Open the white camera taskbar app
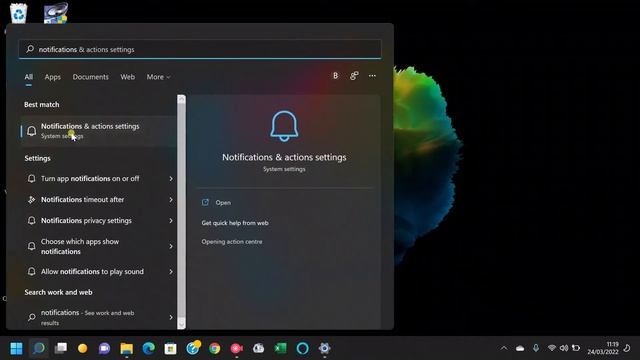The height and width of the screenshot is (360, 640). [x=258, y=348]
